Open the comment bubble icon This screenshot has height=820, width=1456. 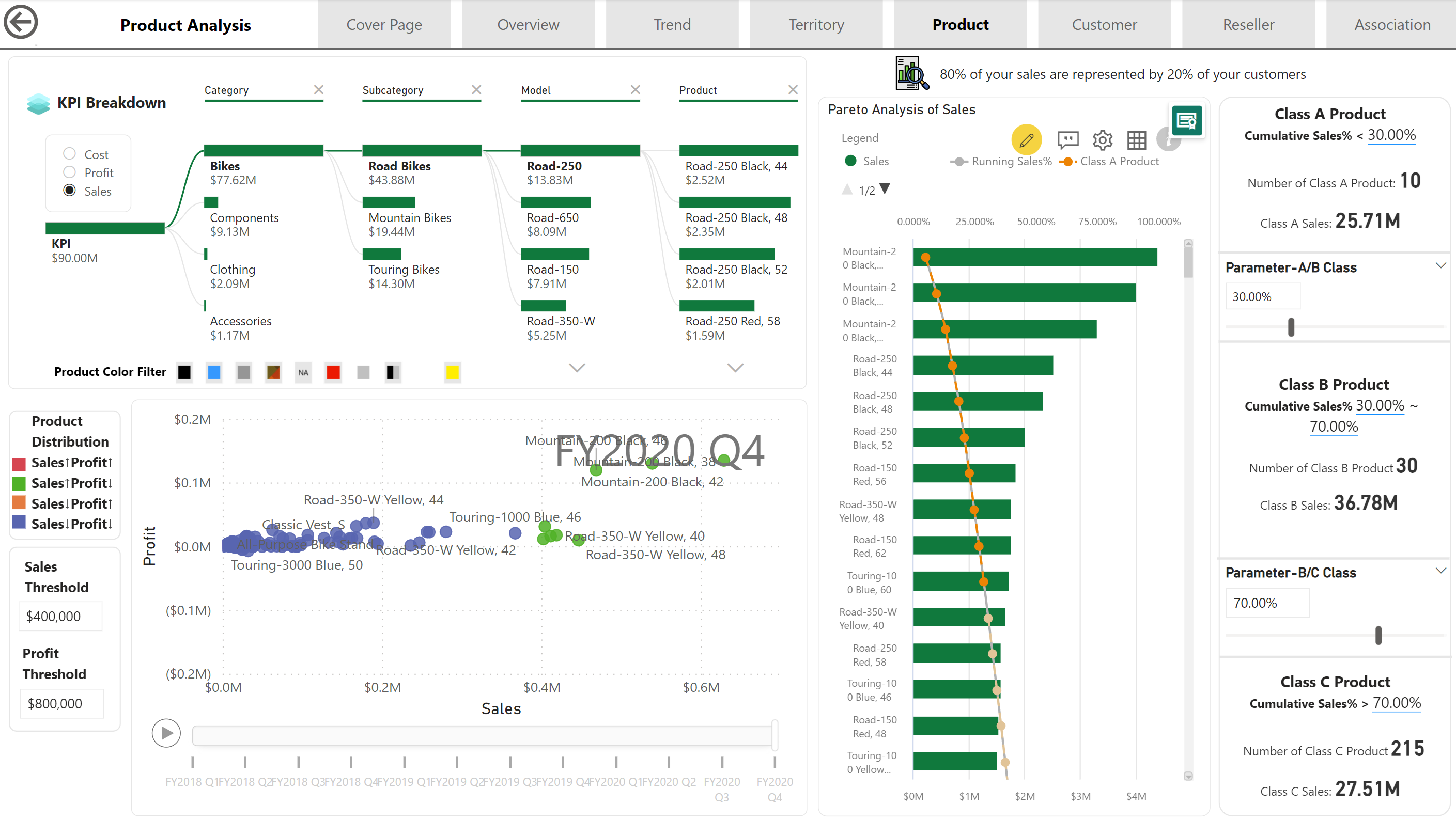pyautogui.click(x=1067, y=139)
